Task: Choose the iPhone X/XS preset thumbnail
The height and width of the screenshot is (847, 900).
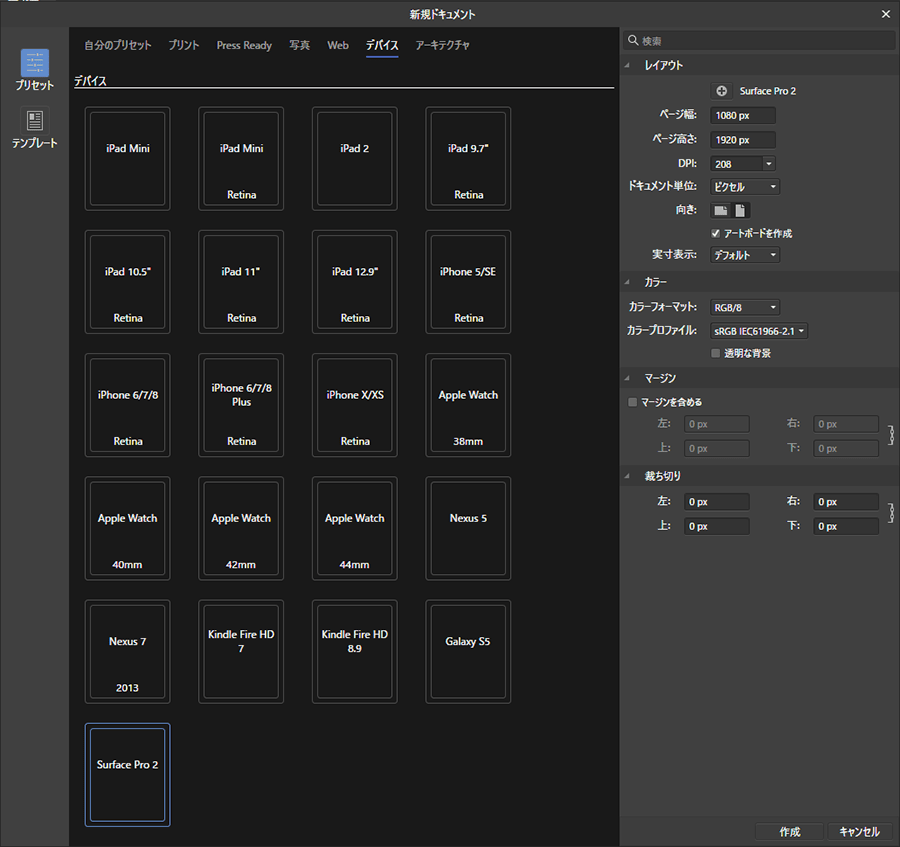Action: click(x=355, y=404)
